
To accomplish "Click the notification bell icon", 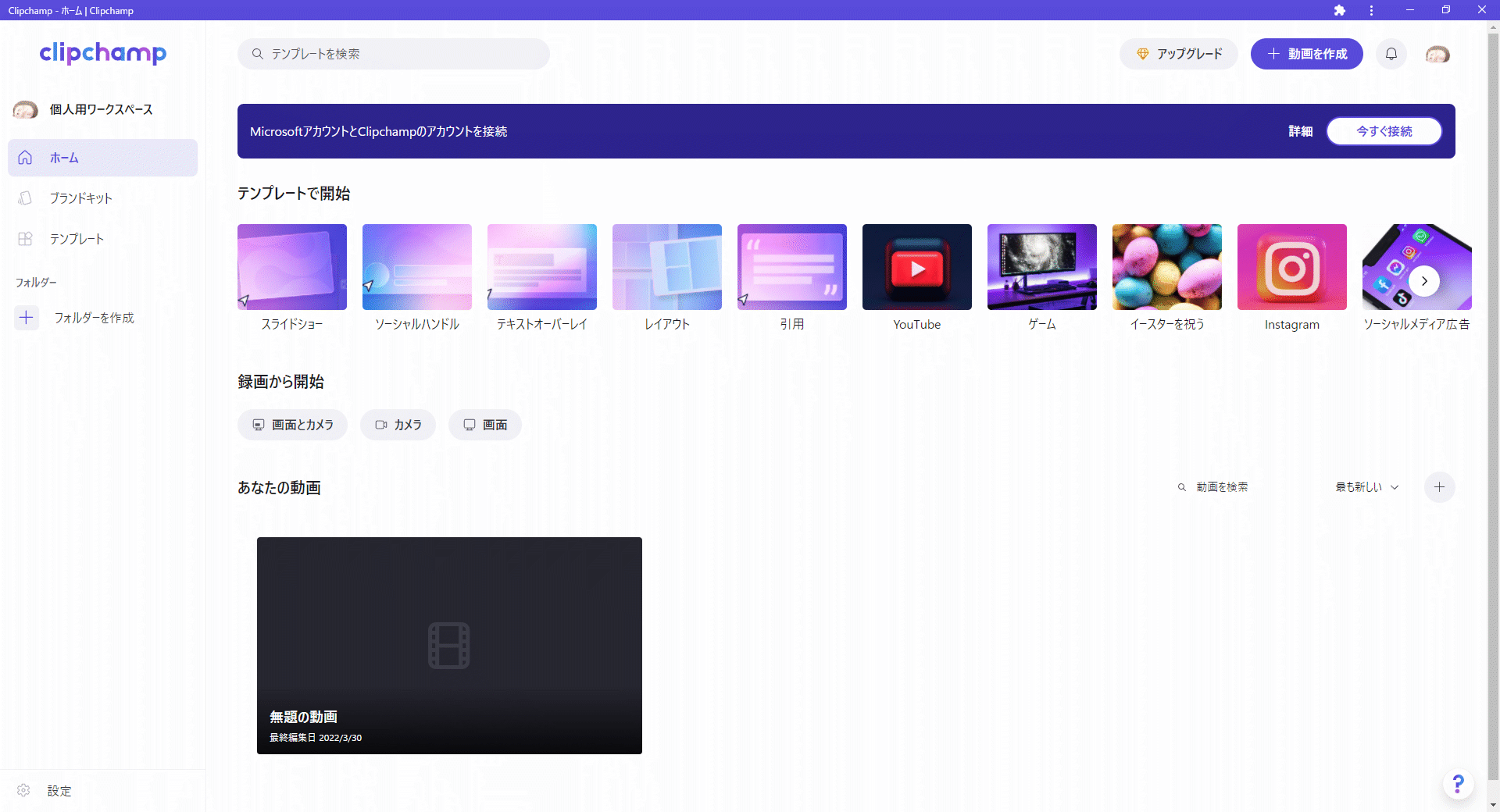I will (x=1391, y=54).
